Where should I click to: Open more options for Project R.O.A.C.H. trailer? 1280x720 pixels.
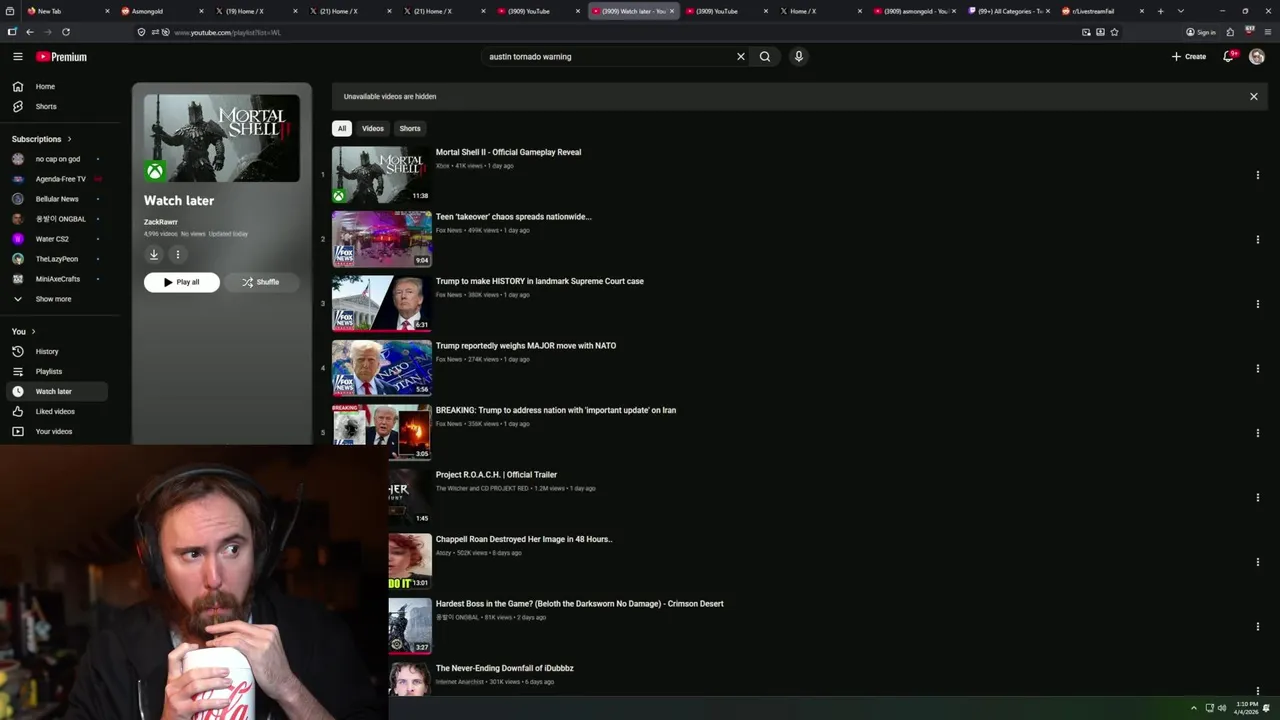click(x=1257, y=498)
